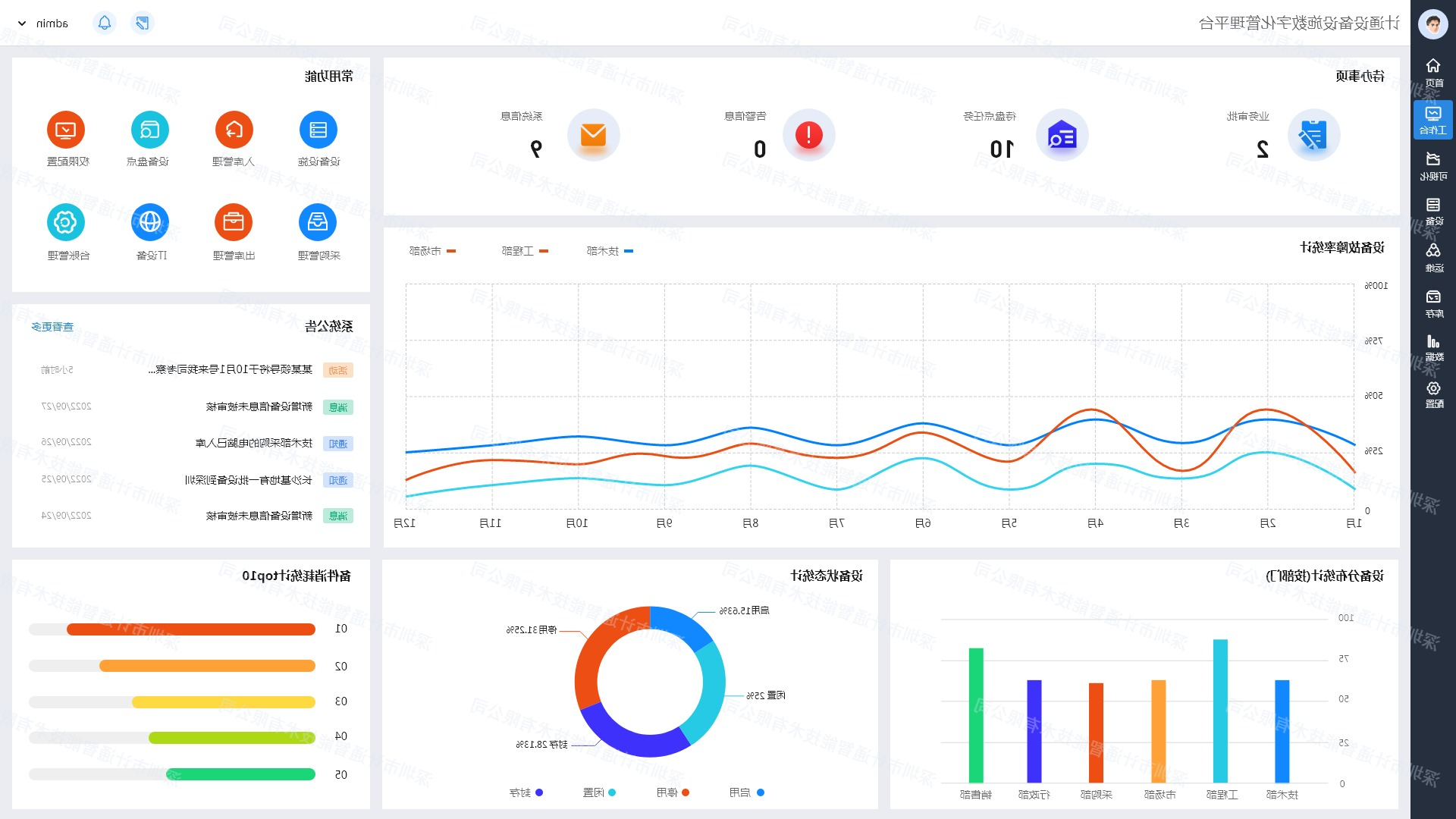Open 设备盘点 shortcut icon

149,130
